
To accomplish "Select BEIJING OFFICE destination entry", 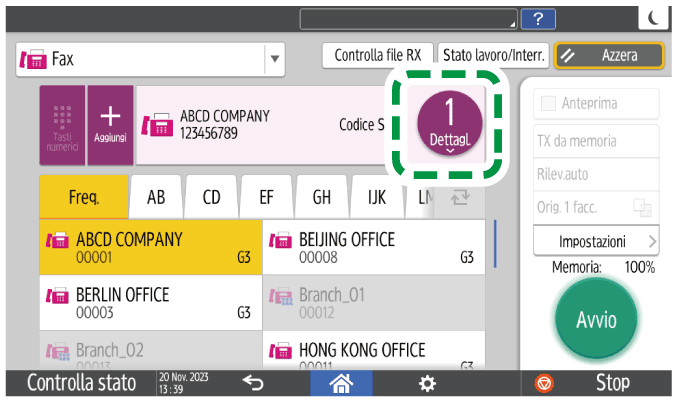I will (376, 248).
